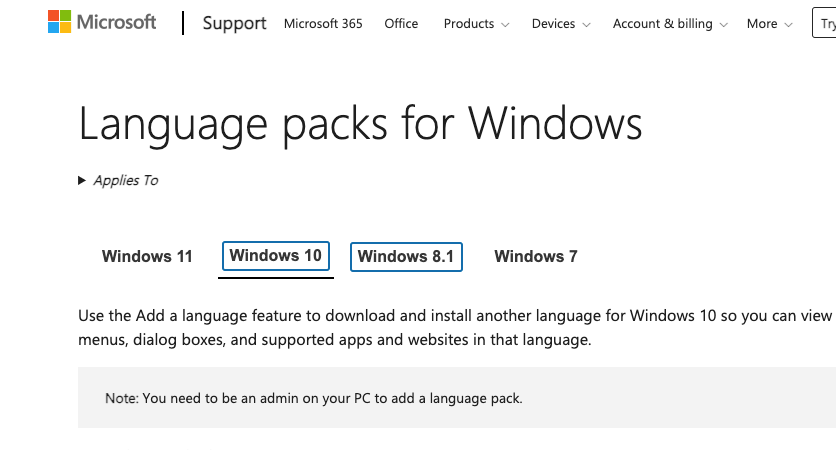Image resolution: width=836 pixels, height=450 pixels.
Task: Click the Language packs for Windows heading
Action: (360, 123)
